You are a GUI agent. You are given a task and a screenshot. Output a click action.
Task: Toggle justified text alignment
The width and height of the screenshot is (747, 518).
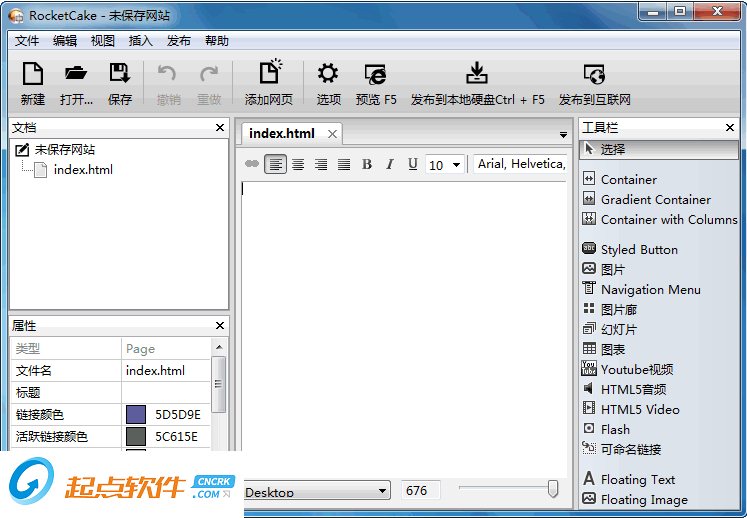(x=344, y=164)
